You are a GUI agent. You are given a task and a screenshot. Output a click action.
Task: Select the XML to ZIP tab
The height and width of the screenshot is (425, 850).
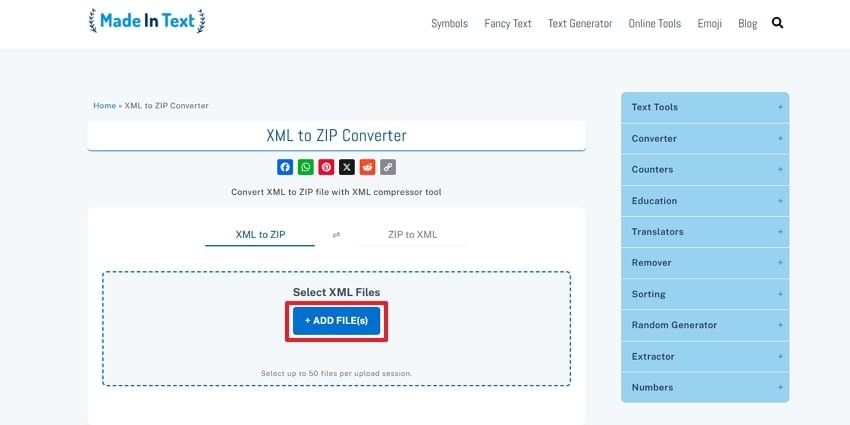[260, 235]
